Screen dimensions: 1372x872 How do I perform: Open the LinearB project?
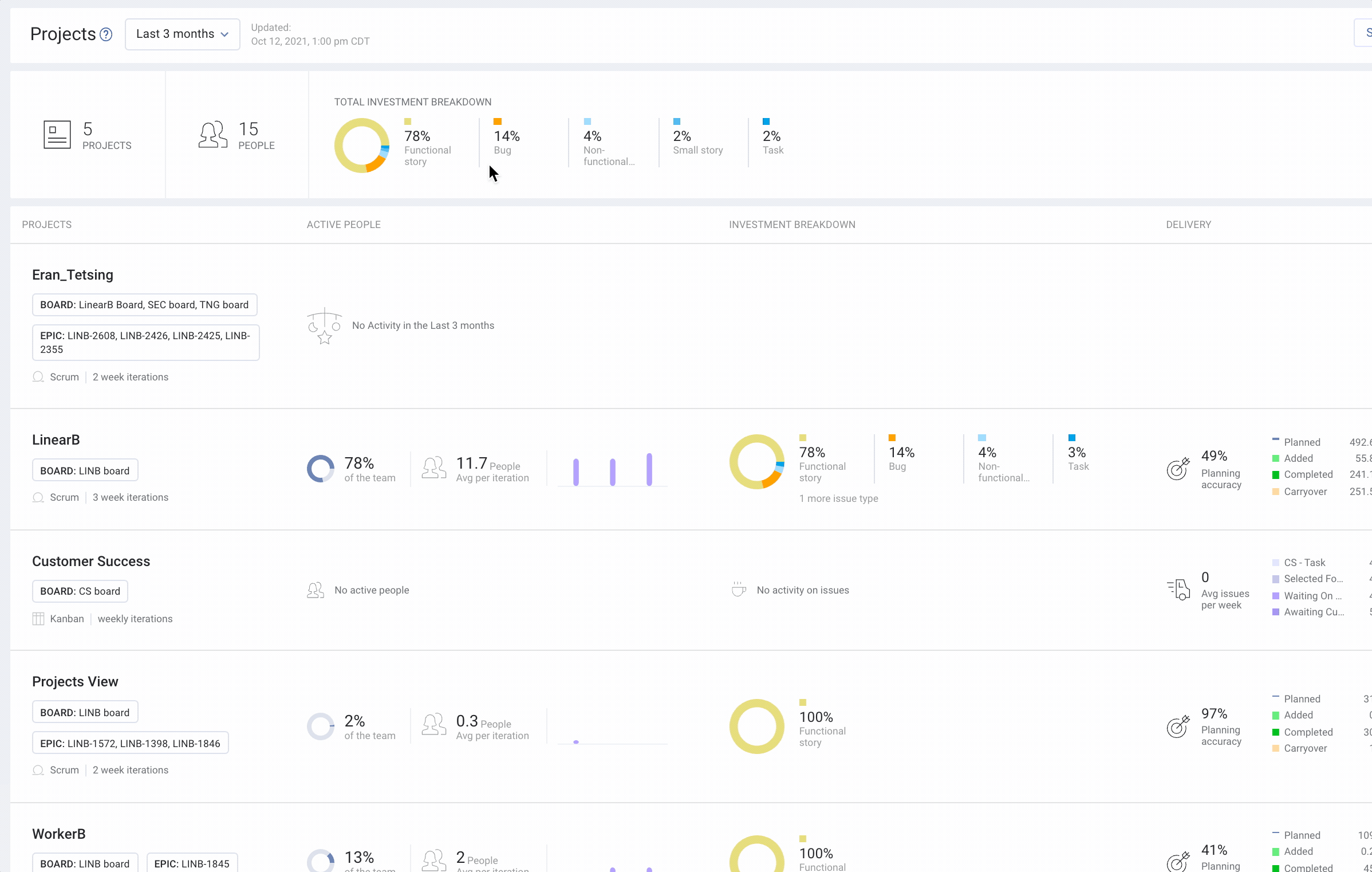(x=56, y=440)
